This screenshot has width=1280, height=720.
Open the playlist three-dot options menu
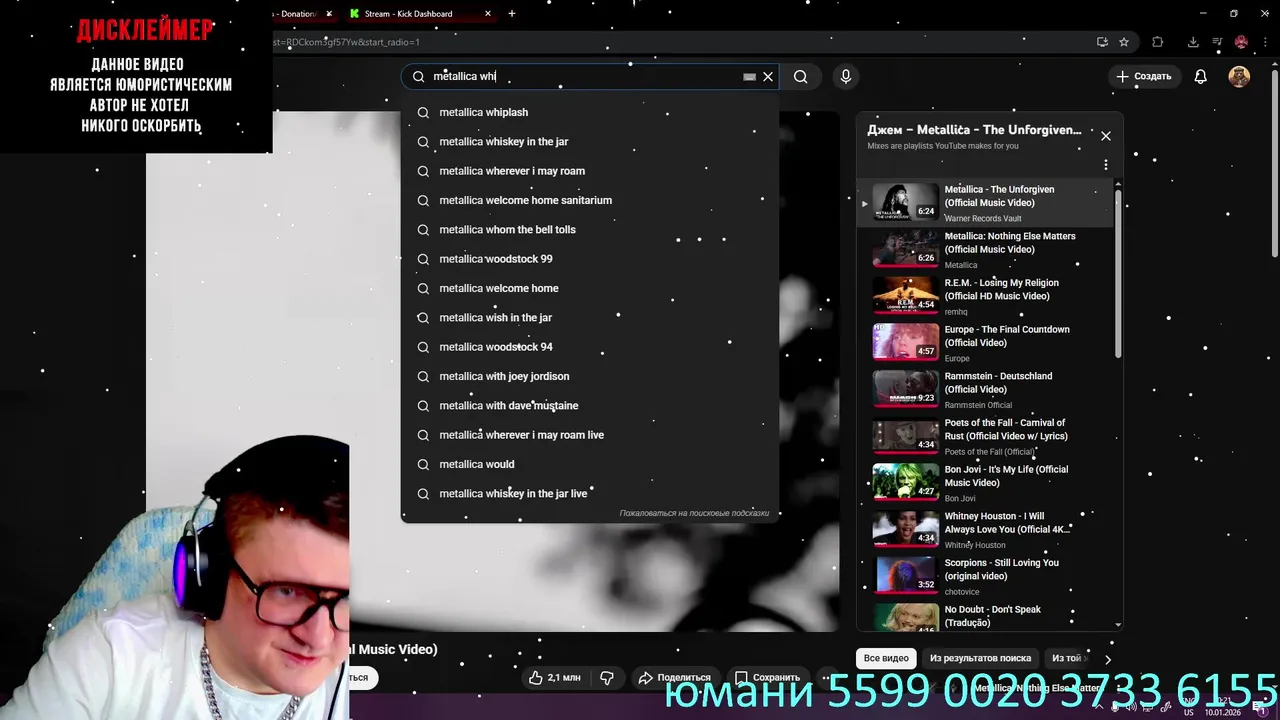(1105, 164)
